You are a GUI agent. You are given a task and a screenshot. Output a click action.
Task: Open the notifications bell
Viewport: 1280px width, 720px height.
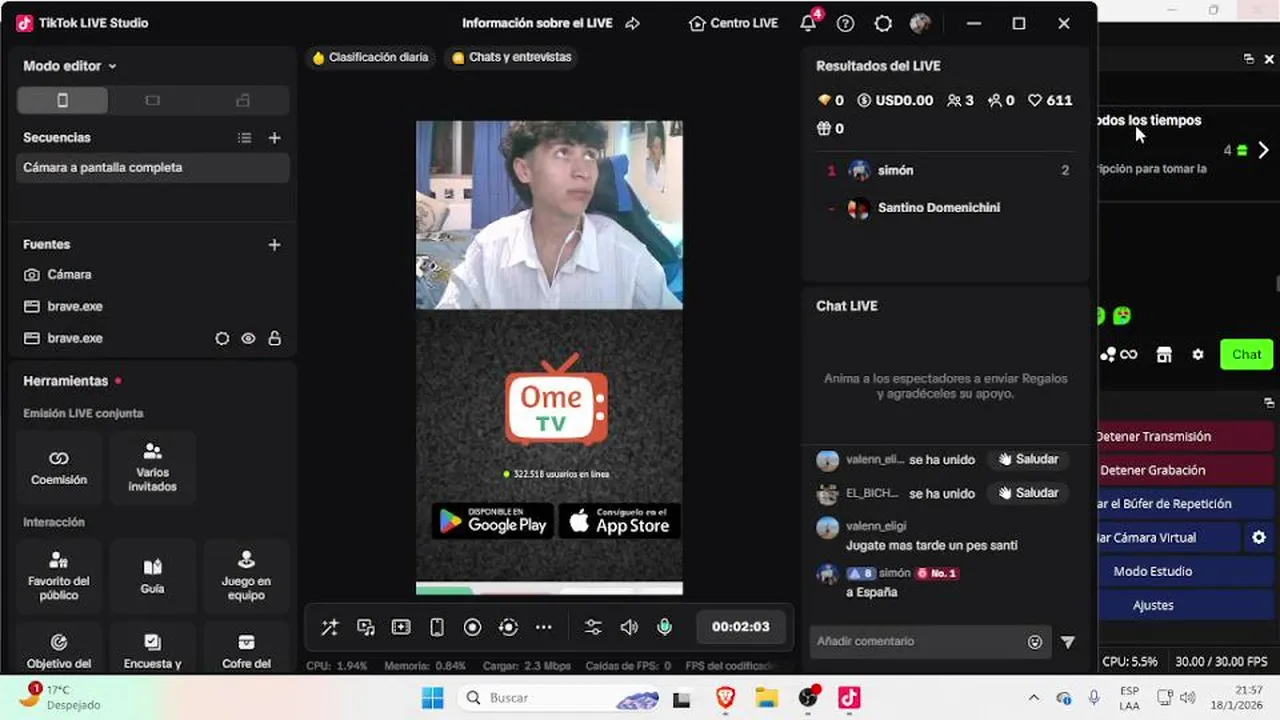[x=808, y=23]
